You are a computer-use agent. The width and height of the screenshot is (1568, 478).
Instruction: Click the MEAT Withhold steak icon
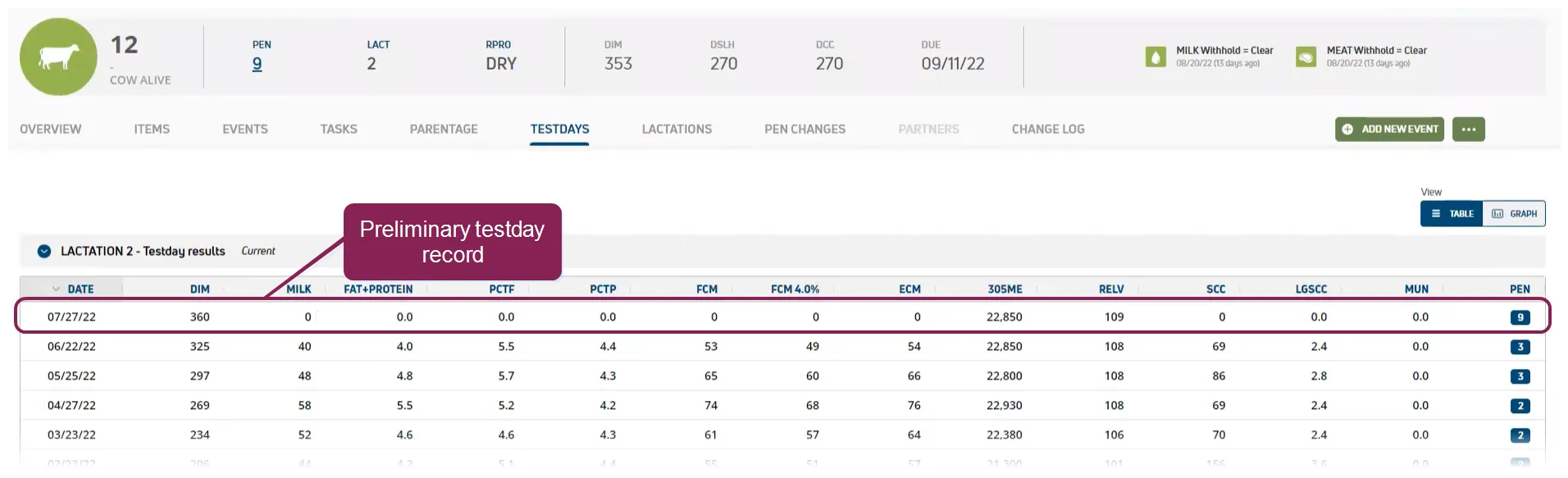pyautogui.click(x=1306, y=57)
